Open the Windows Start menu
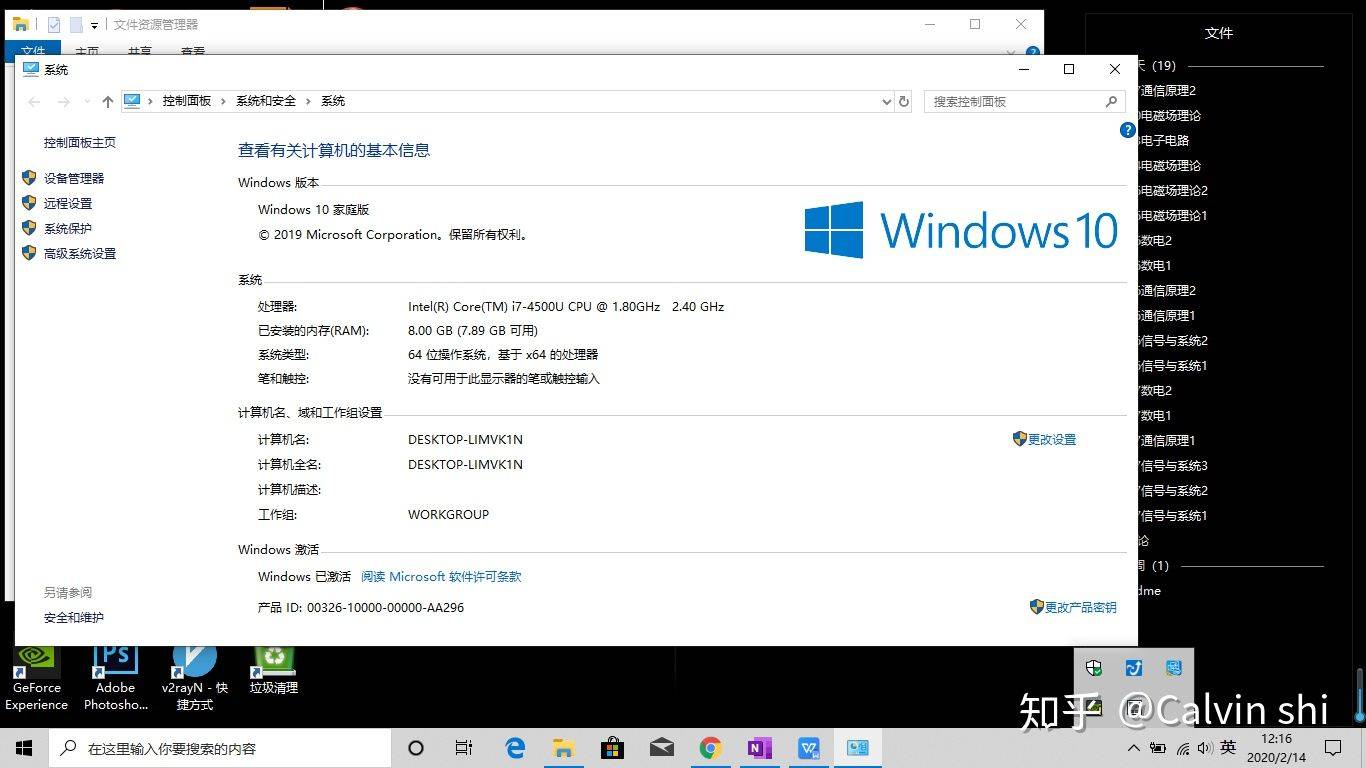1366x768 pixels. pyautogui.click(x=24, y=748)
